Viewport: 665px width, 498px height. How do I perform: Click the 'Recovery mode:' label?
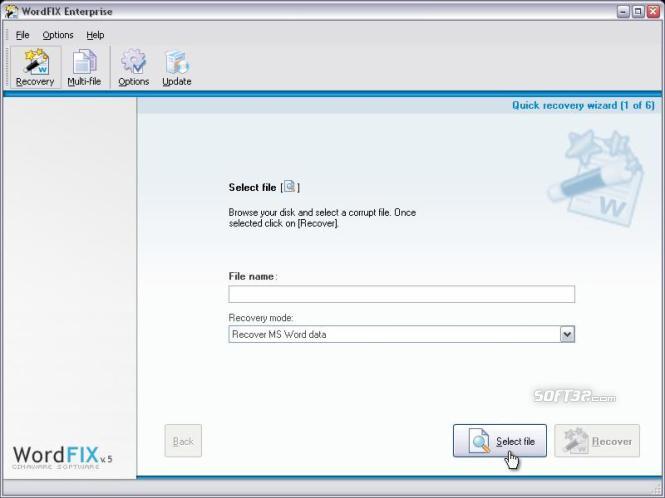(x=261, y=318)
